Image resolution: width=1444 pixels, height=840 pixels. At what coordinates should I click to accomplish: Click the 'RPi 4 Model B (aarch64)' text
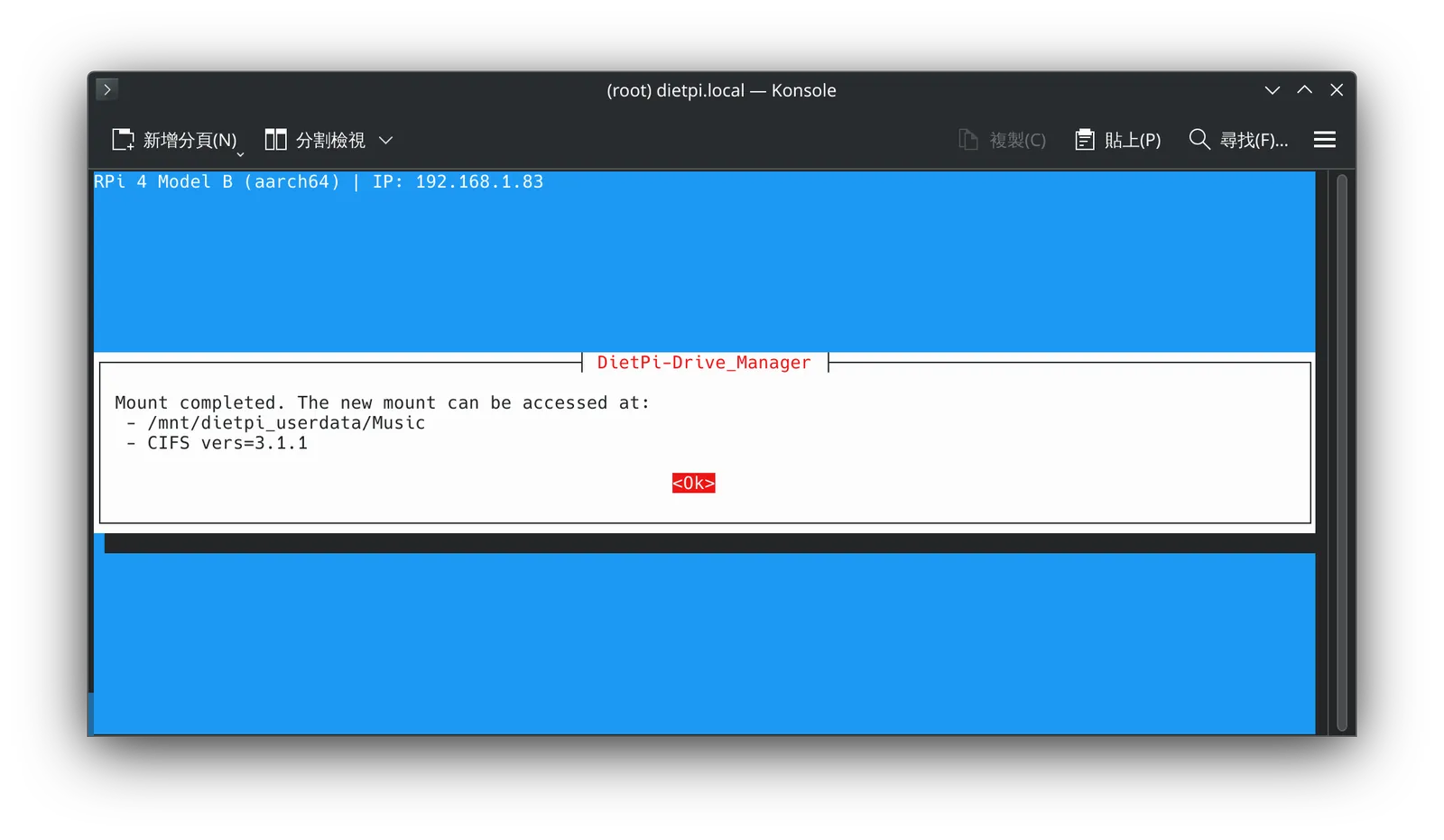click(x=217, y=181)
